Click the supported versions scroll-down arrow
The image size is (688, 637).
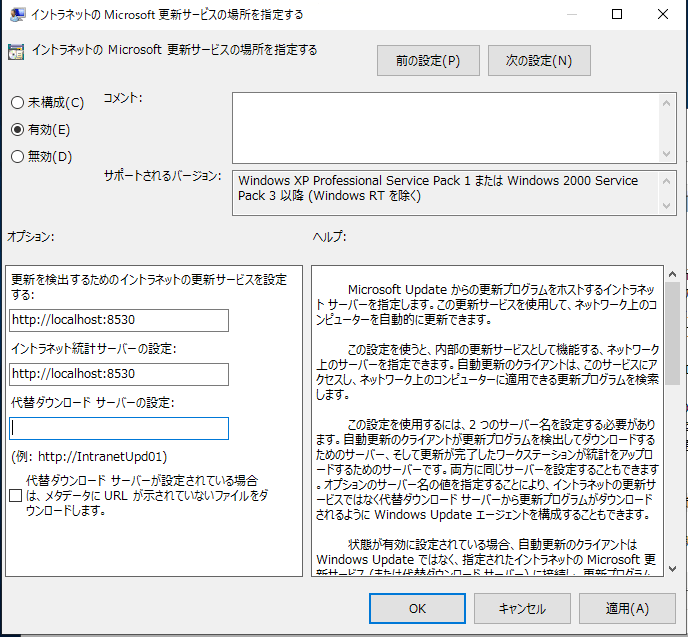click(666, 205)
